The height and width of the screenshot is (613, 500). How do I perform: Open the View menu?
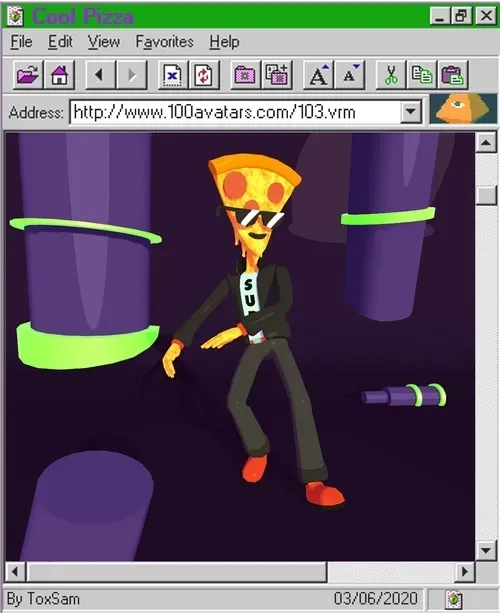(x=104, y=41)
